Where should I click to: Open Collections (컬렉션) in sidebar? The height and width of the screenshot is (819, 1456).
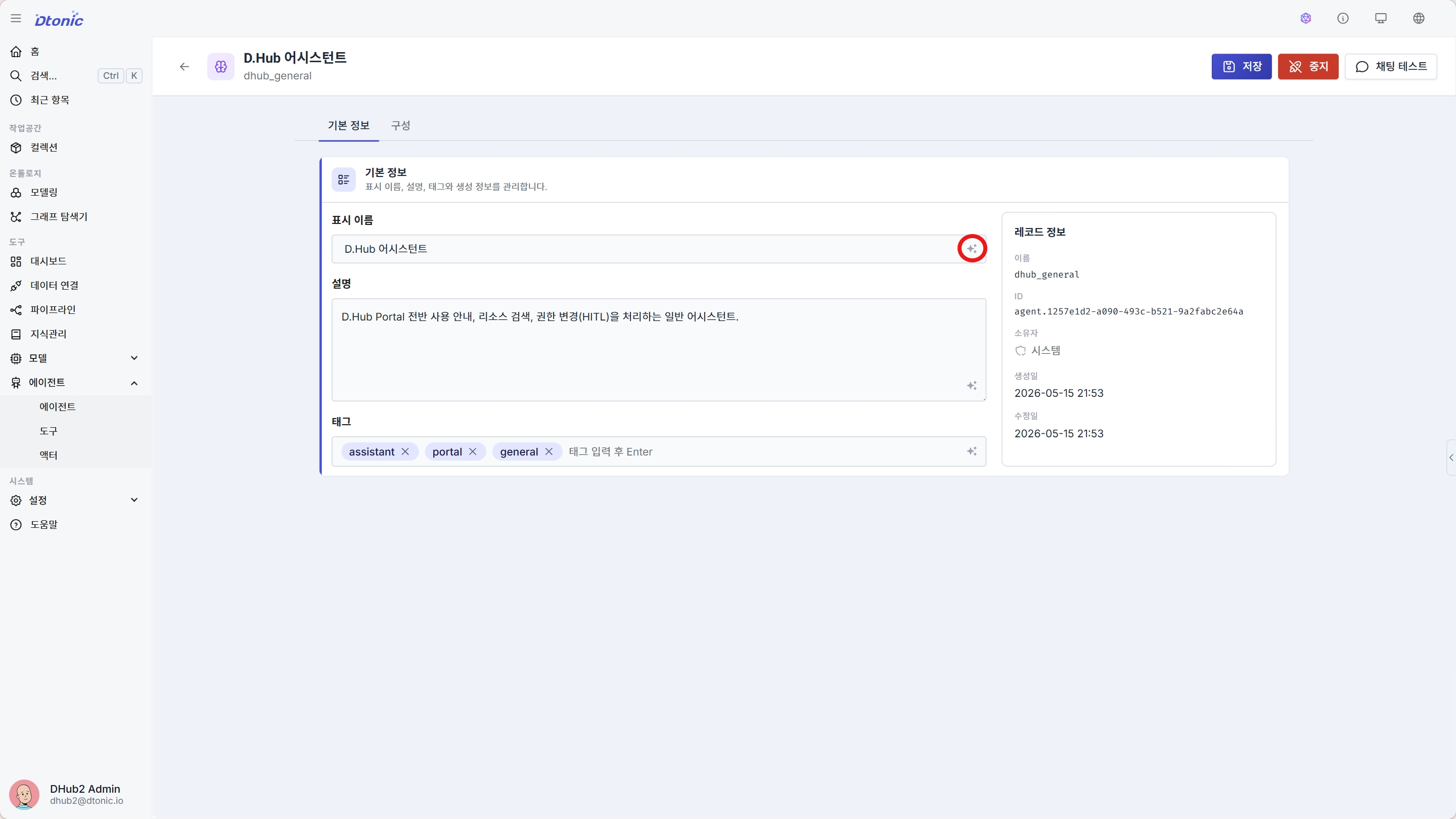(x=76, y=148)
